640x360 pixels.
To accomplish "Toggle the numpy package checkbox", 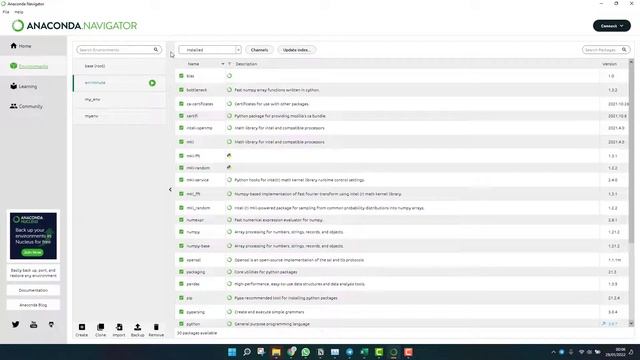I will 181,232.
